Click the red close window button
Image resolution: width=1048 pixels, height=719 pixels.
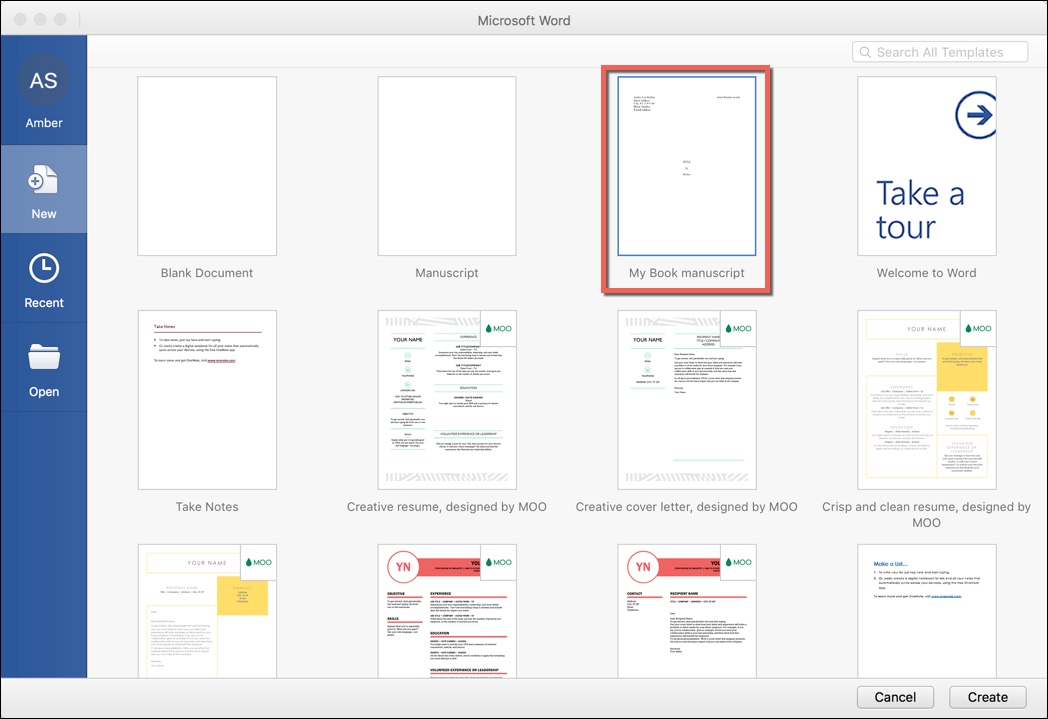(20, 19)
